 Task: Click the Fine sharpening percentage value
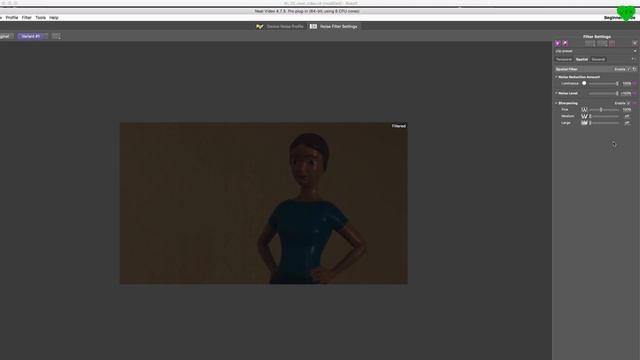click(627, 110)
